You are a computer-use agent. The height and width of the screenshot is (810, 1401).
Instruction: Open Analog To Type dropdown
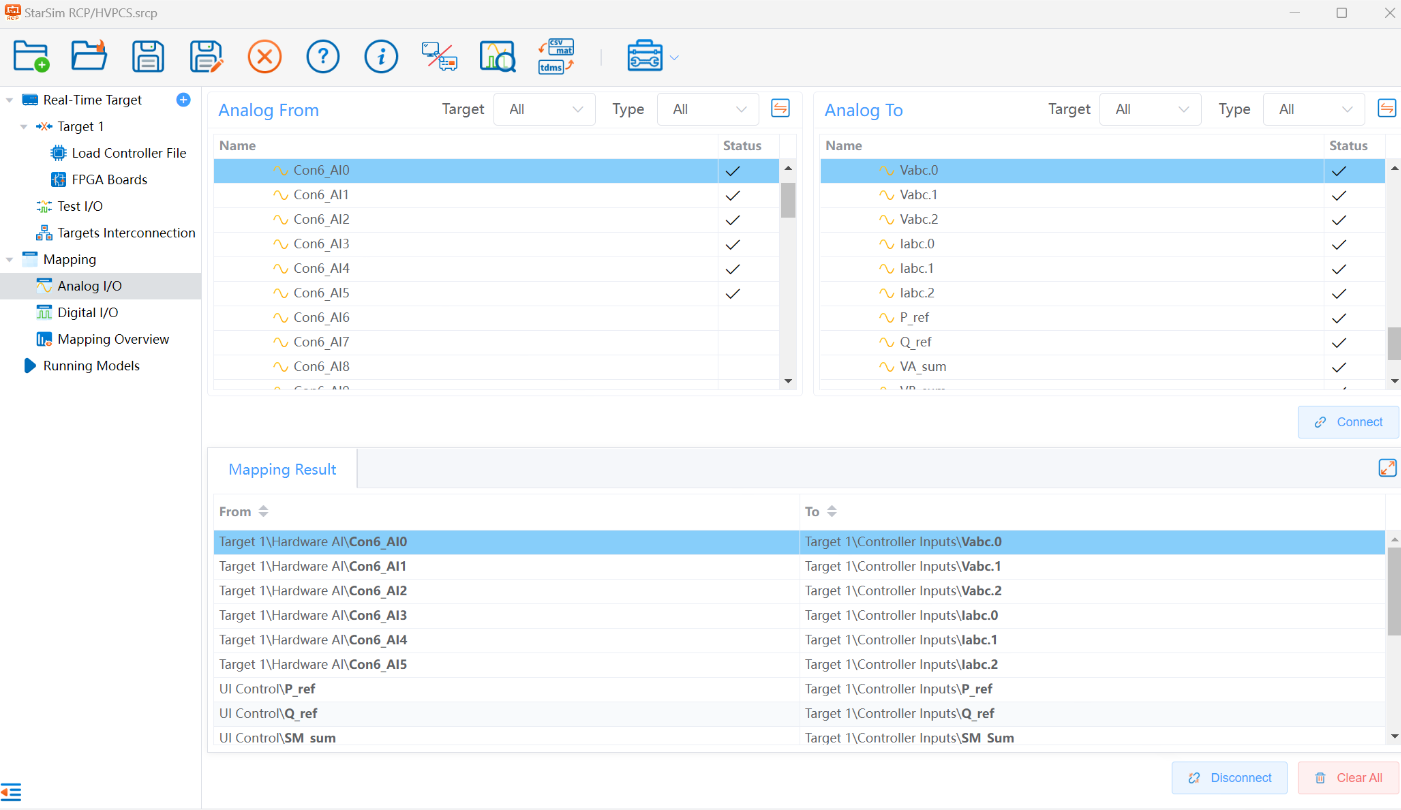click(1314, 109)
